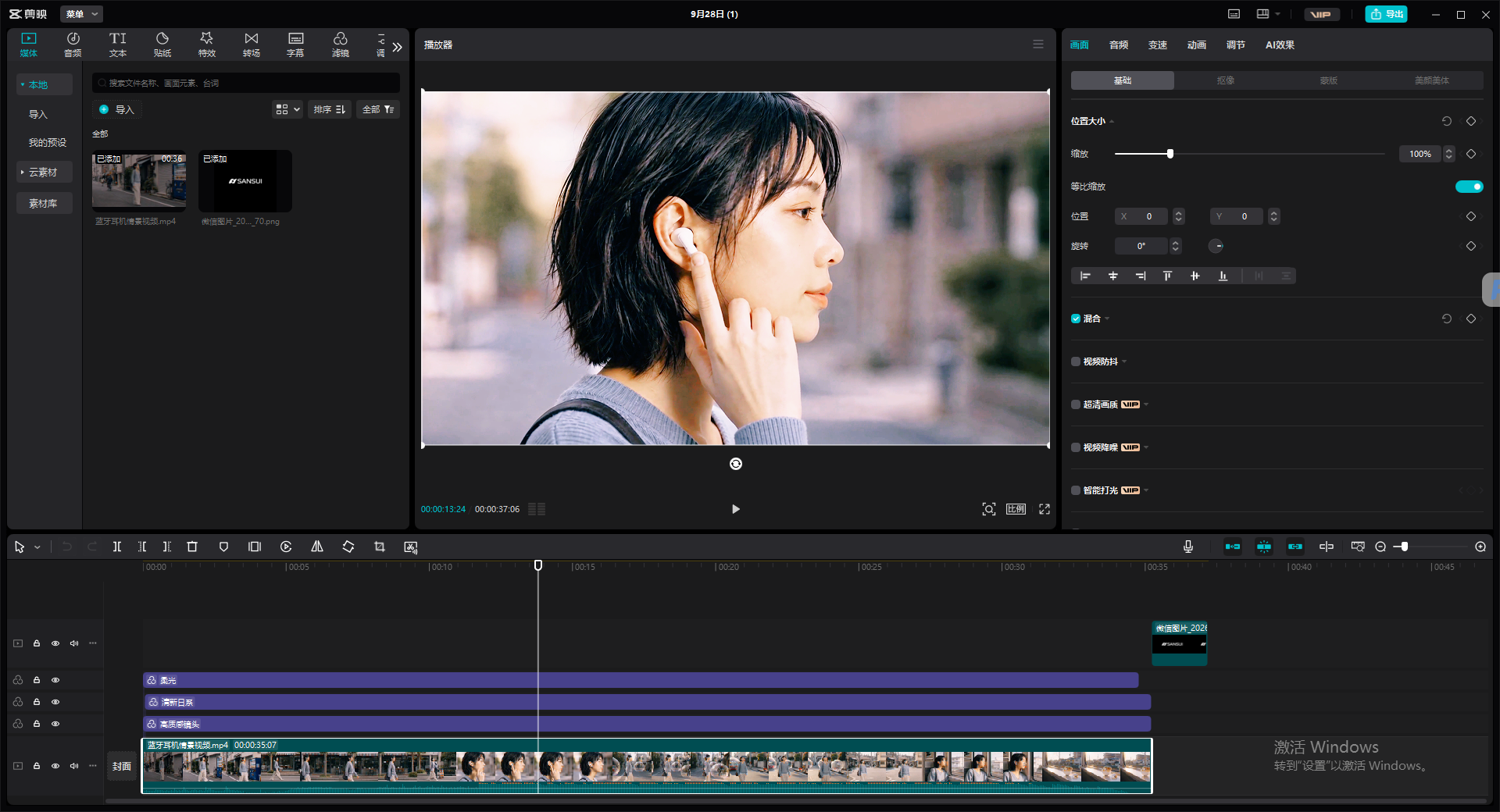Adjust the timeline zoom slider handle
This screenshot has width=1500, height=812.
(1404, 547)
